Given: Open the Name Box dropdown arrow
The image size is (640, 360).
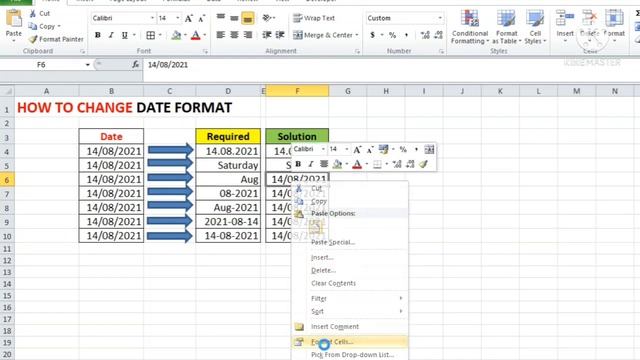Looking at the screenshot, I should [x=87, y=65].
